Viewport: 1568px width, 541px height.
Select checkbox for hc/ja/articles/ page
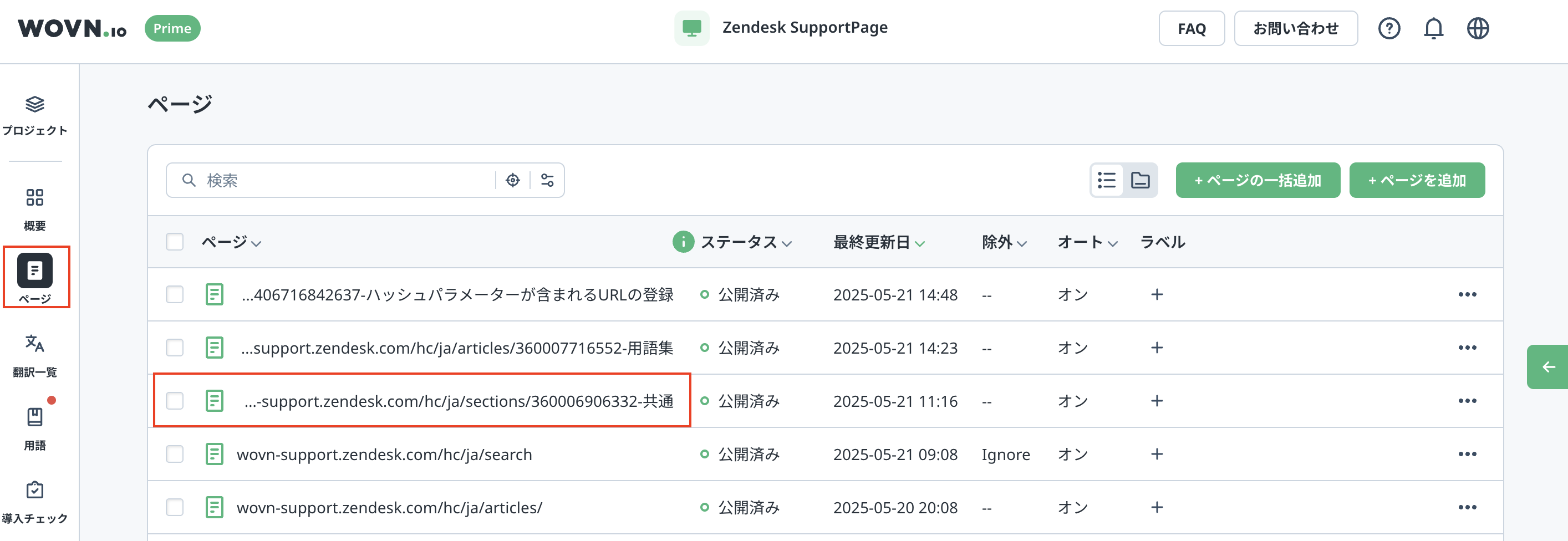[x=175, y=507]
